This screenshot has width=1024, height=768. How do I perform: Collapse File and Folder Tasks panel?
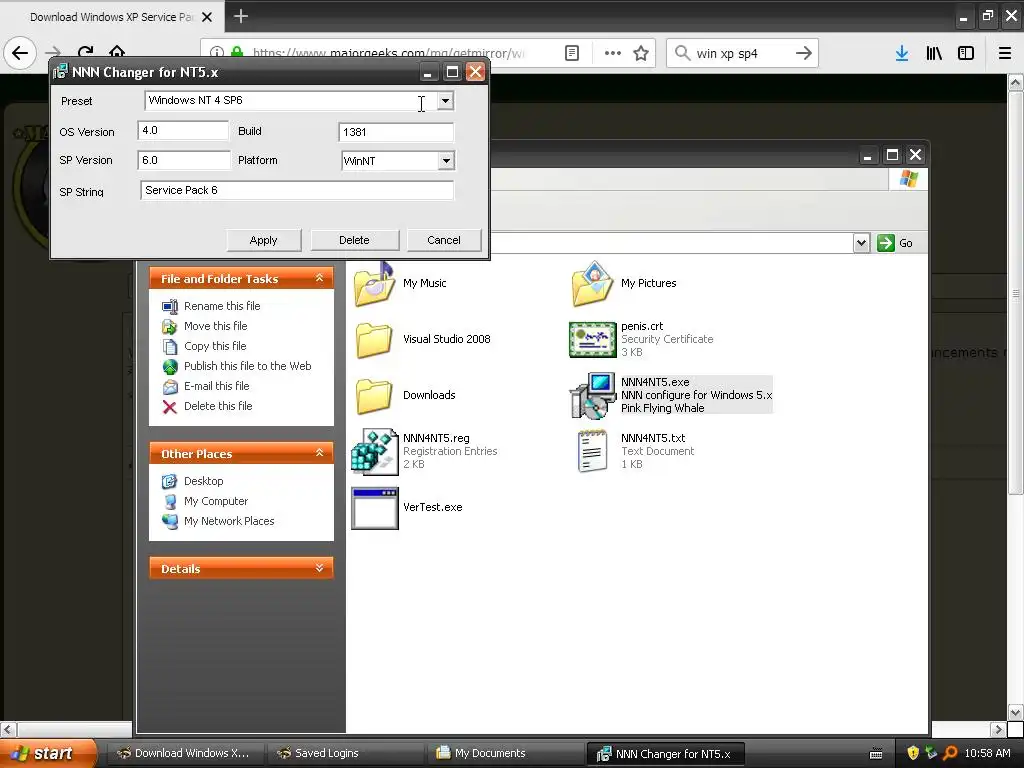319,278
